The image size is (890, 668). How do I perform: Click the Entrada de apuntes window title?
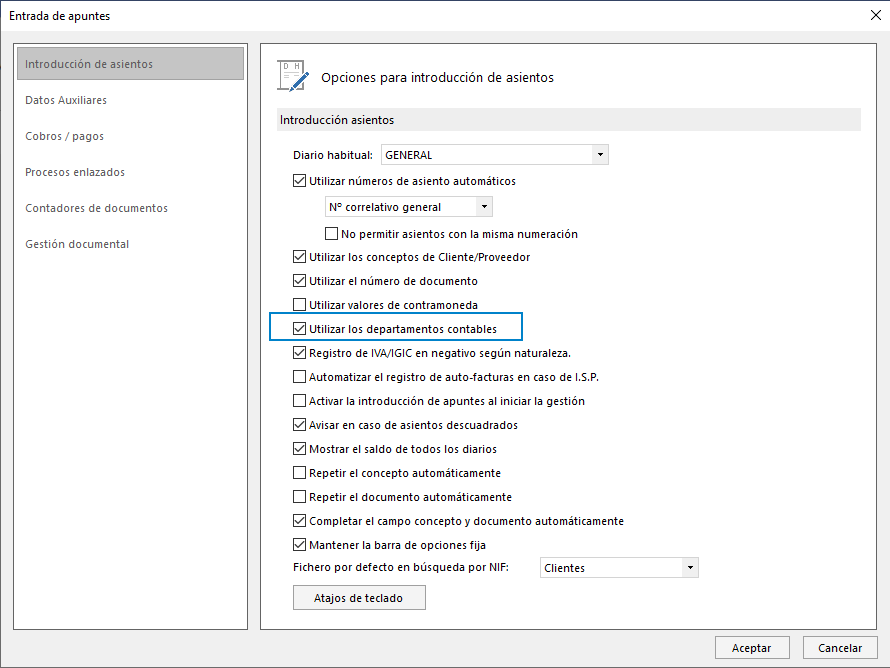click(60, 16)
